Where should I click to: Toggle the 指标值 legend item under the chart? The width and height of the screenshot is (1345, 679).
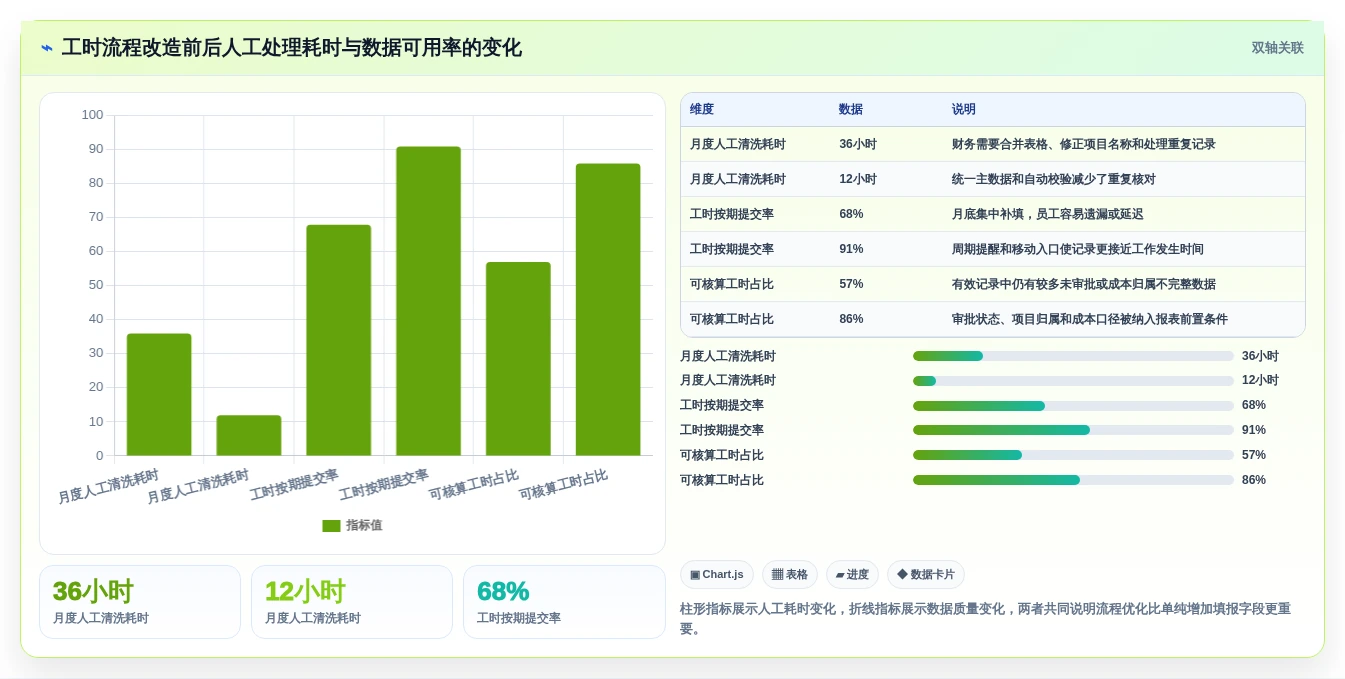pos(352,525)
